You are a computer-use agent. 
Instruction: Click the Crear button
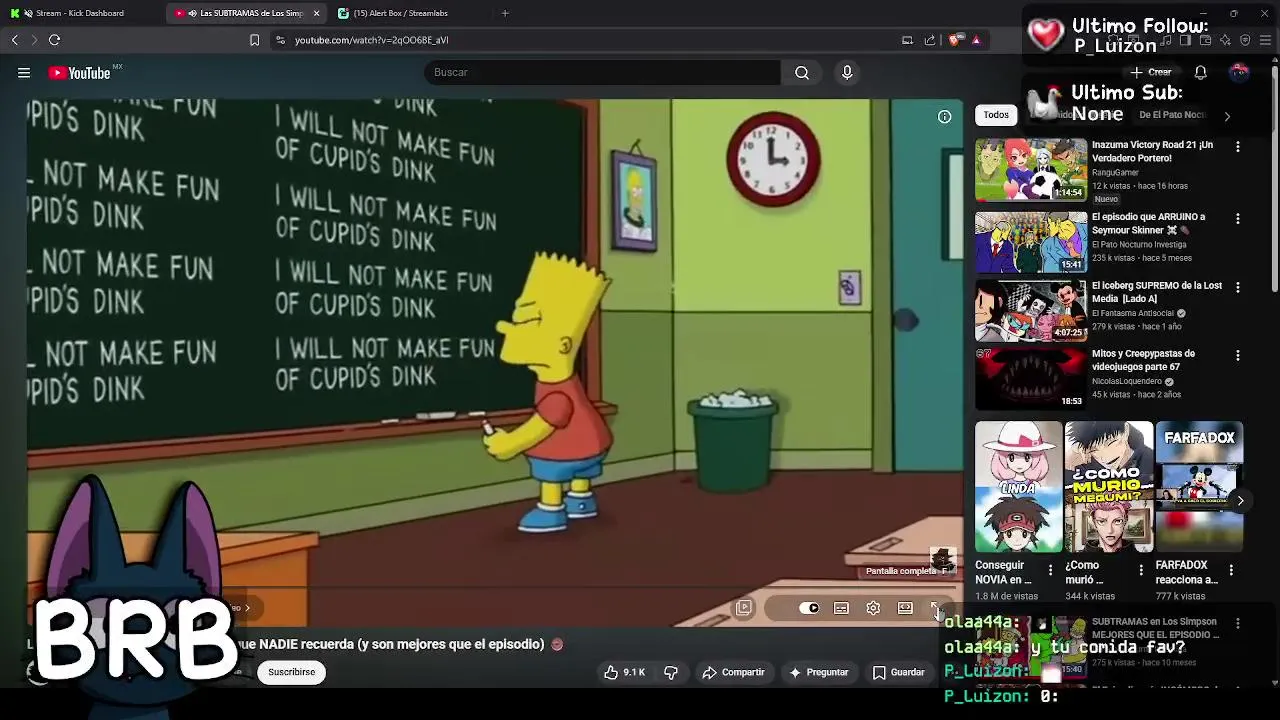[1151, 72]
